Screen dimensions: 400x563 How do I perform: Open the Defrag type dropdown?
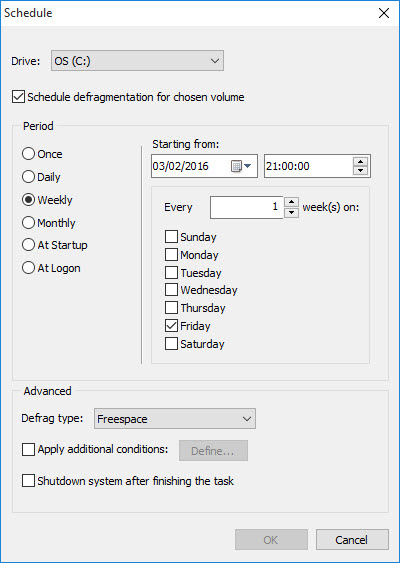[175, 419]
